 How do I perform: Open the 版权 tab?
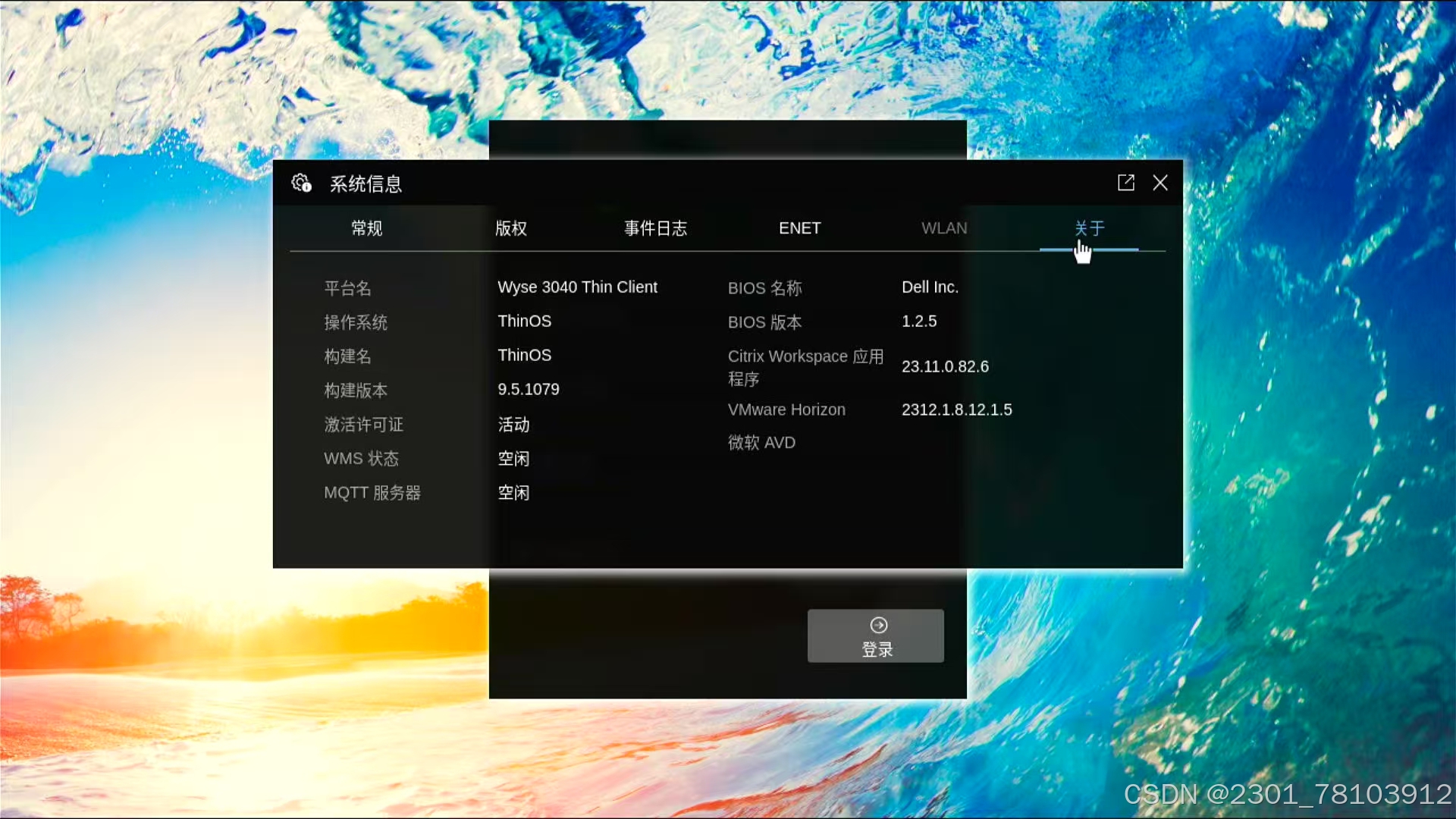tap(510, 228)
